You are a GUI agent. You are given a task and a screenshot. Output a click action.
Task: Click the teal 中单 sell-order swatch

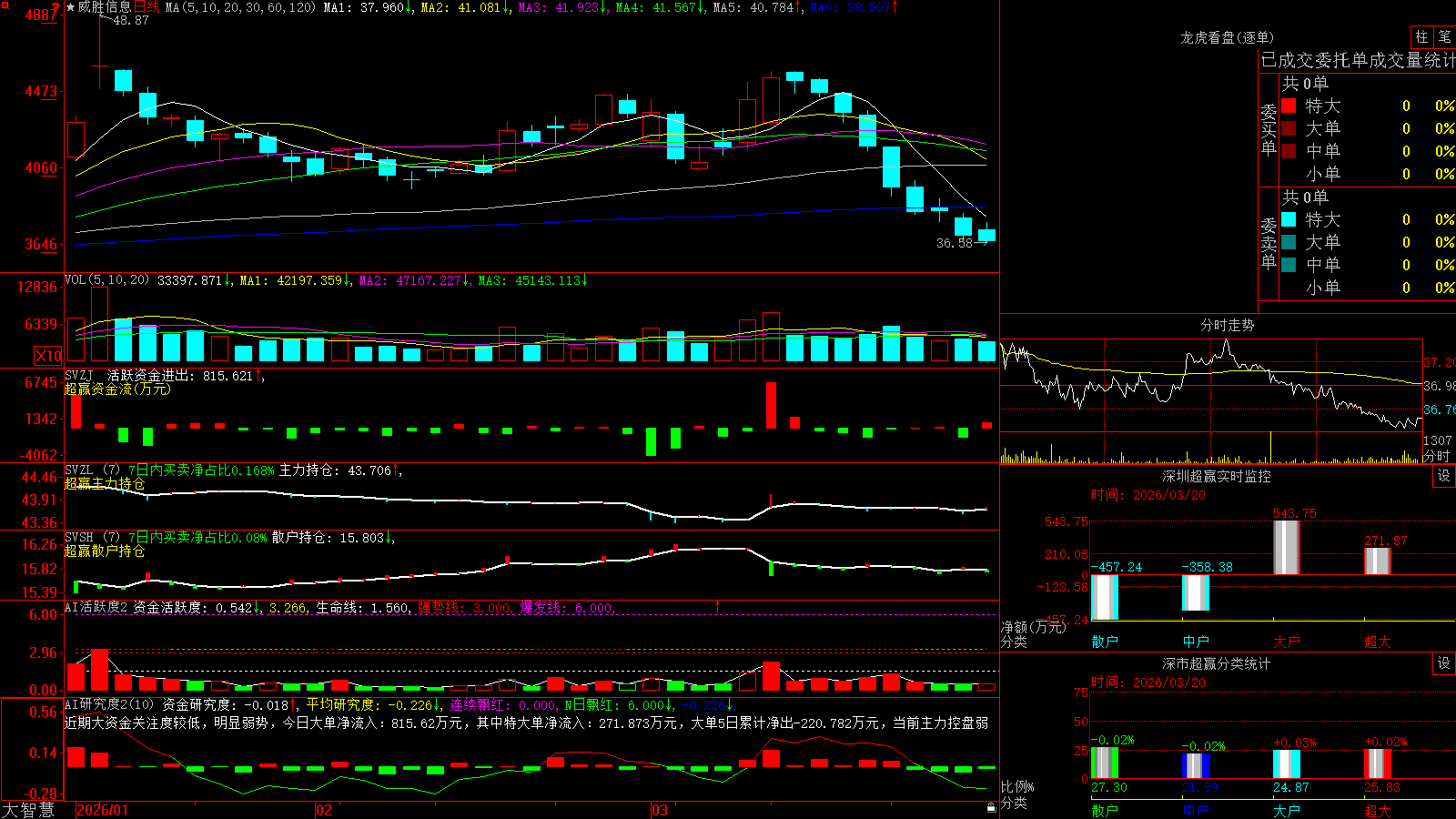[1289, 265]
